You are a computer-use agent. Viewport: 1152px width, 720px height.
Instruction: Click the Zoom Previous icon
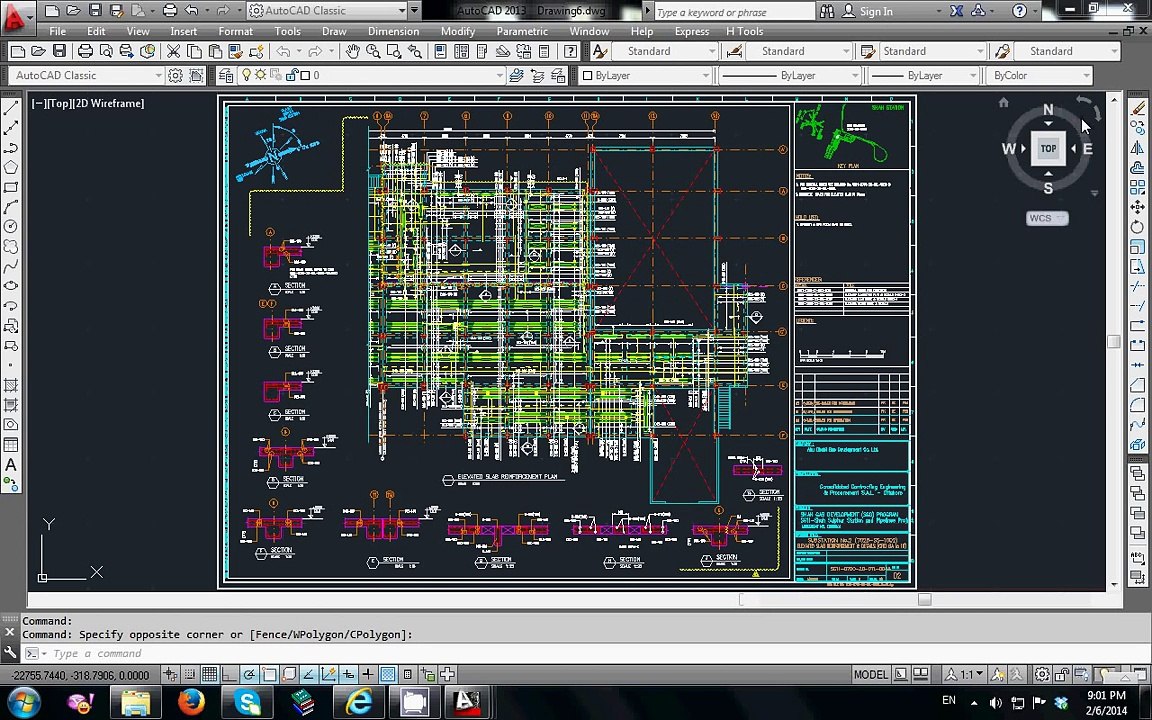(415, 51)
